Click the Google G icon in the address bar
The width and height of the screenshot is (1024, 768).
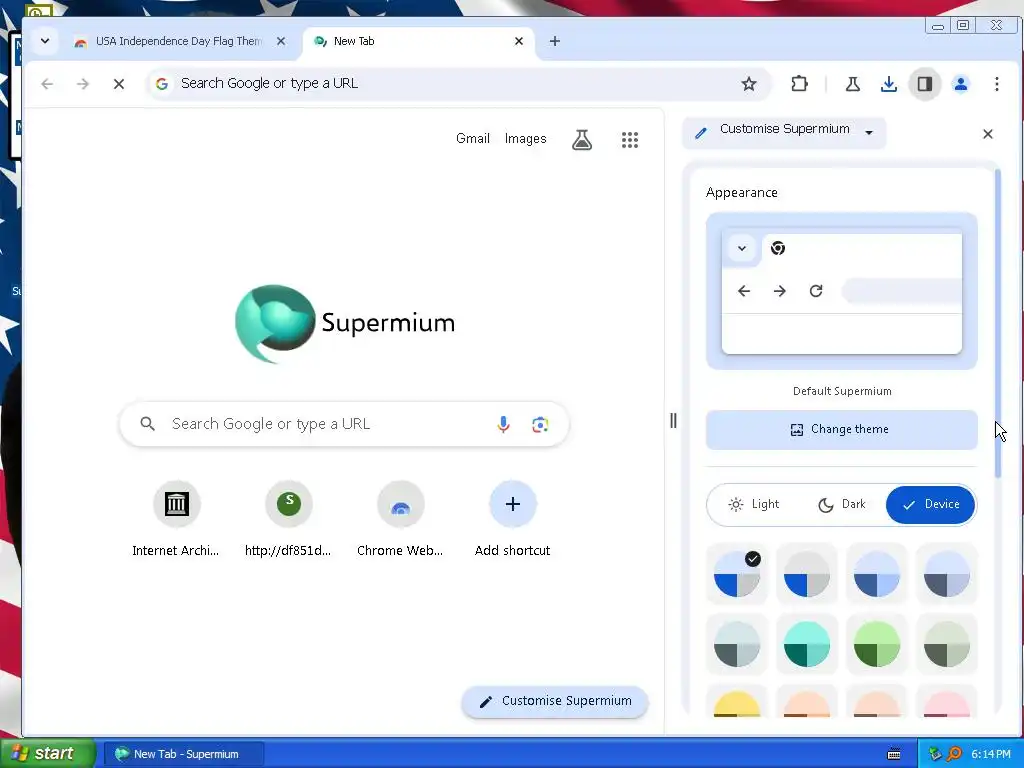[162, 84]
